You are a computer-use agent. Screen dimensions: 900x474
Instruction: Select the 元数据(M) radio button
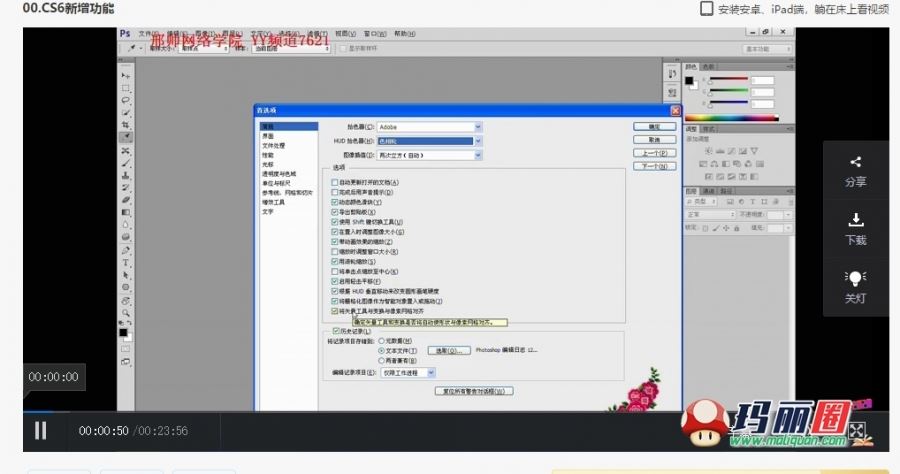[381, 341]
